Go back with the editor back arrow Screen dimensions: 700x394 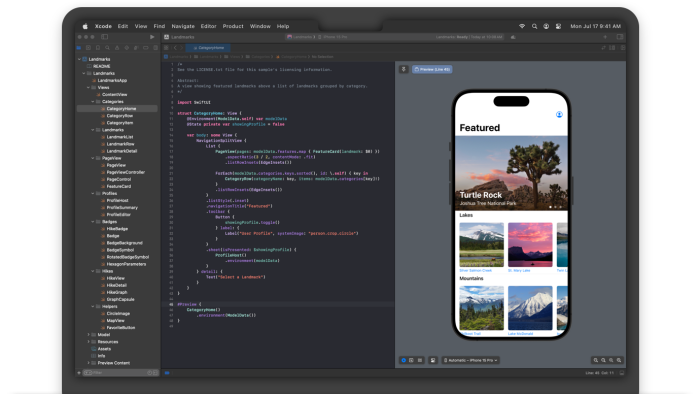175,48
